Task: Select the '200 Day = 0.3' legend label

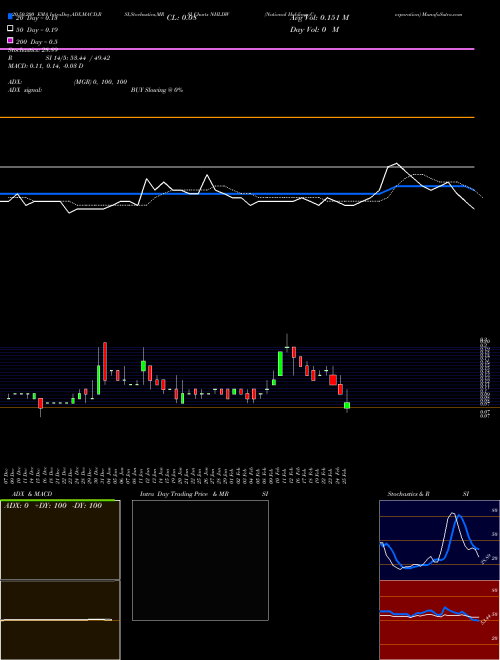Action: (37, 42)
